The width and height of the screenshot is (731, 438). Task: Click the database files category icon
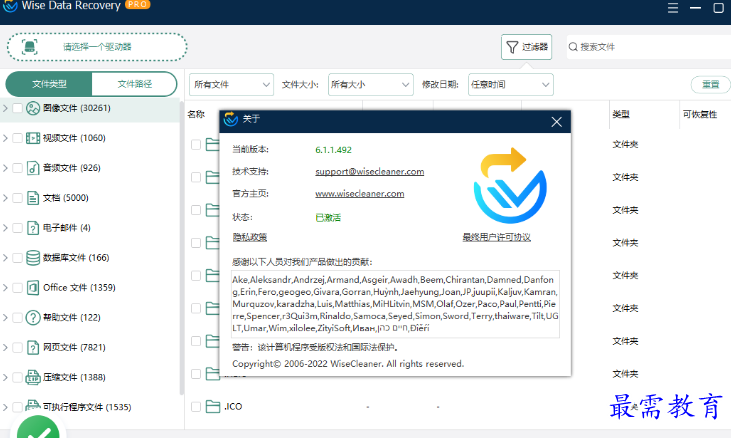click(x=33, y=258)
